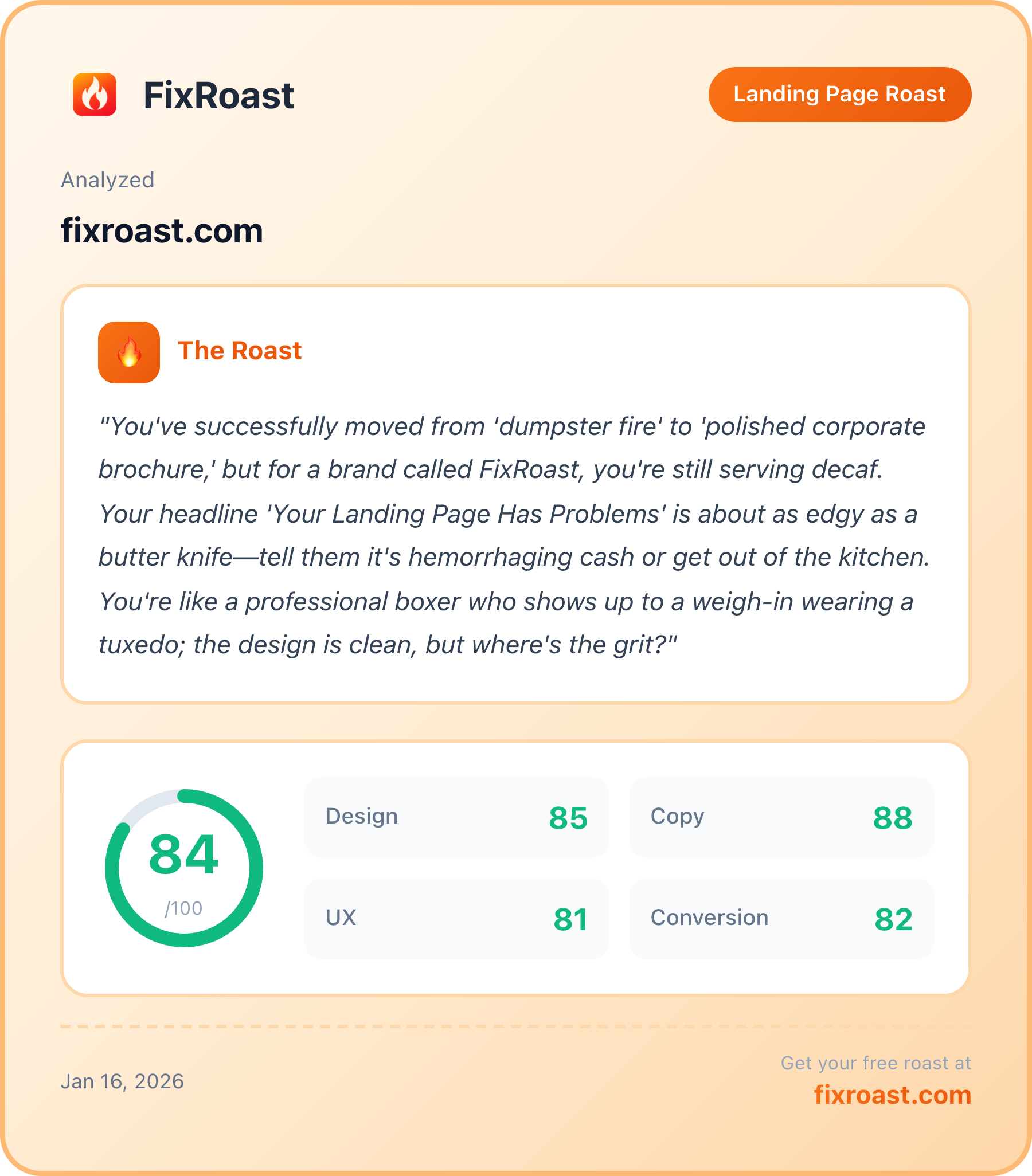
Task: Click the Design score value 85
Action: pyautogui.click(x=568, y=818)
